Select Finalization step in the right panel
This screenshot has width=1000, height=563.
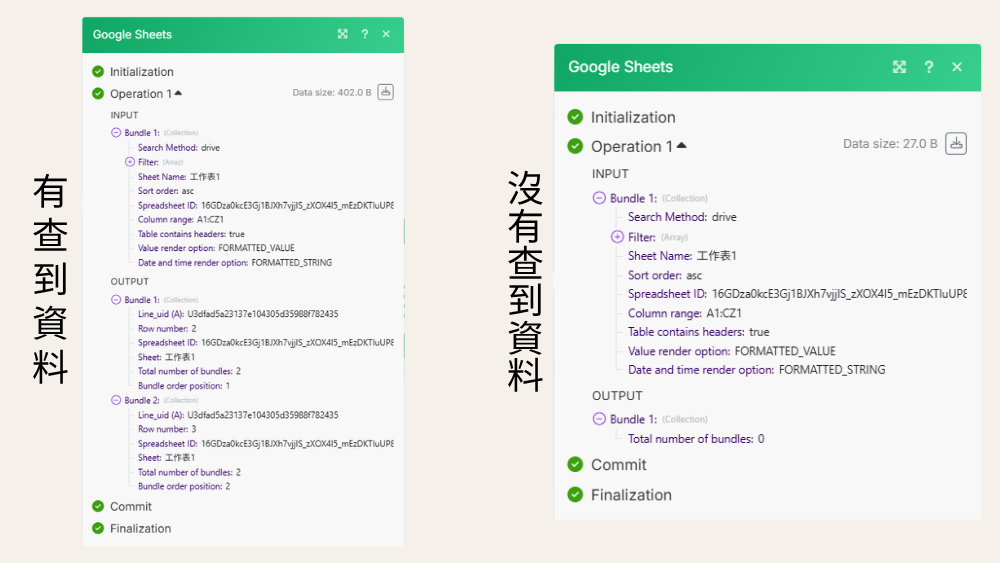tap(631, 495)
